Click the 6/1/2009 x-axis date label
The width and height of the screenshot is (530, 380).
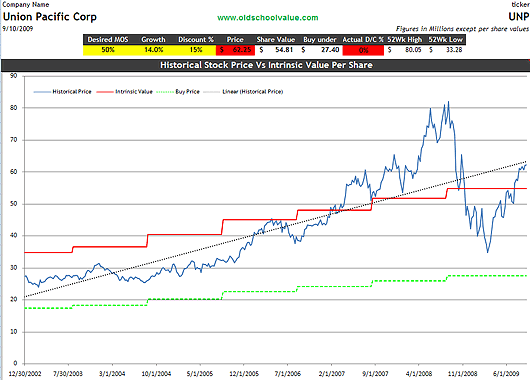click(x=506, y=374)
